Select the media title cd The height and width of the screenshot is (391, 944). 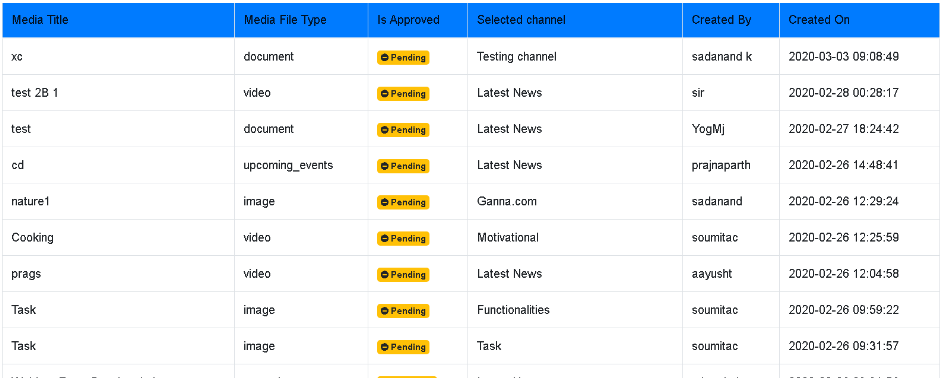coord(17,165)
